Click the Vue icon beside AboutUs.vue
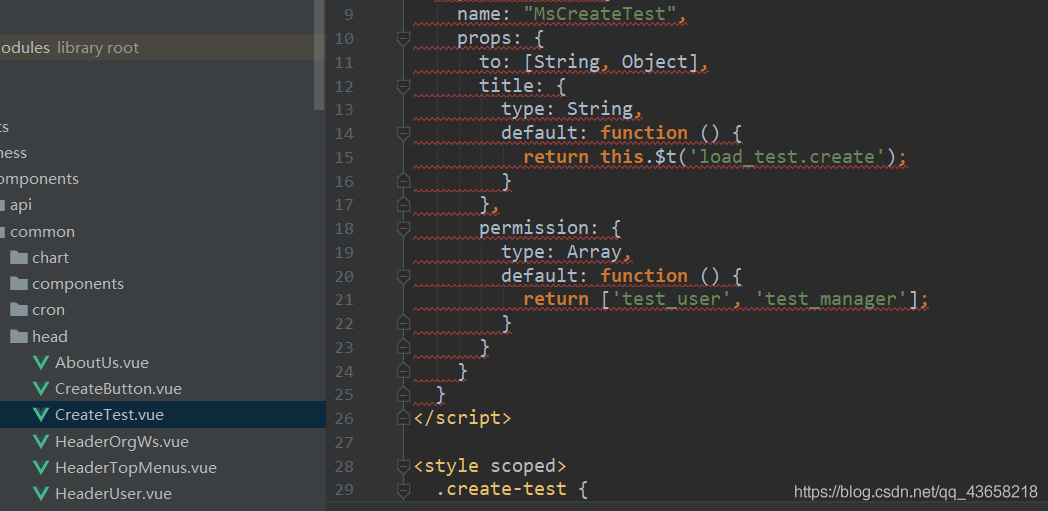The height and width of the screenshot is (511, 1048). pos(41,362)
